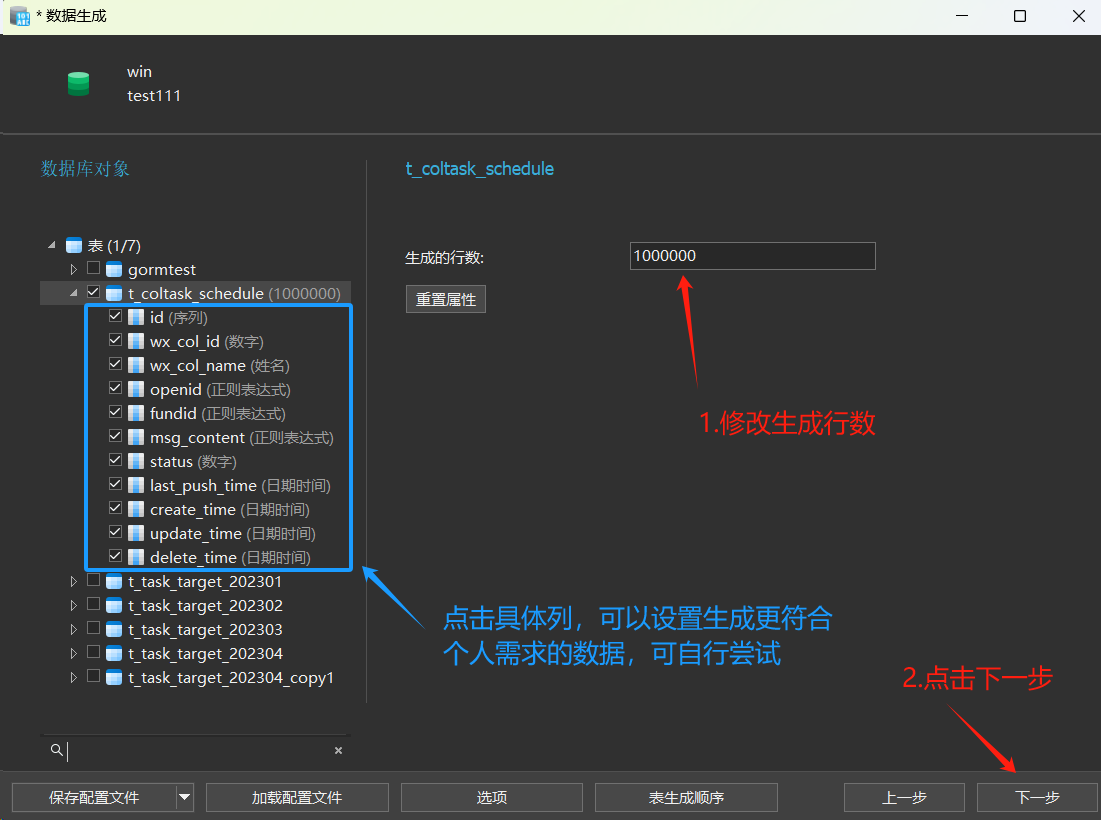Check the gormtest table checkbox

tap(93, 269)
